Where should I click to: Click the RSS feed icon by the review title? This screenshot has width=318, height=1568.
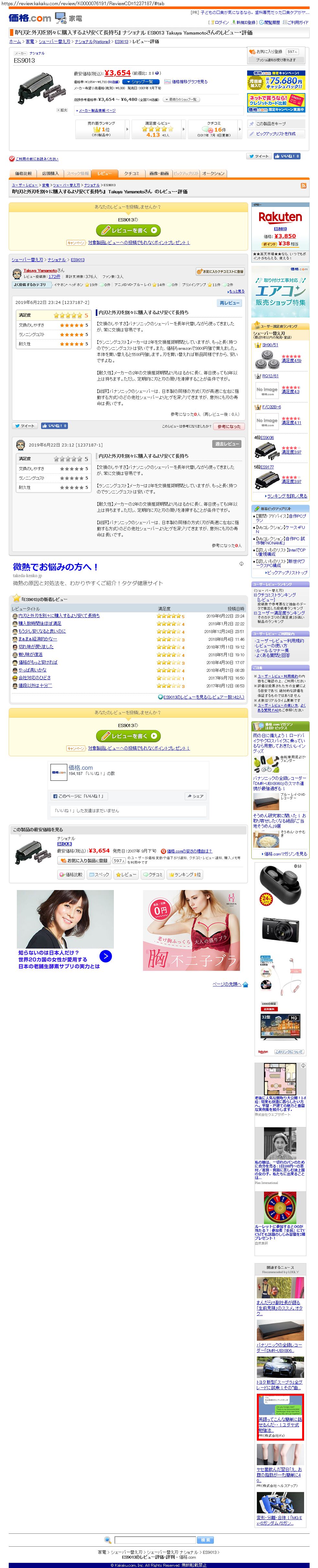[x=303, y=185]
